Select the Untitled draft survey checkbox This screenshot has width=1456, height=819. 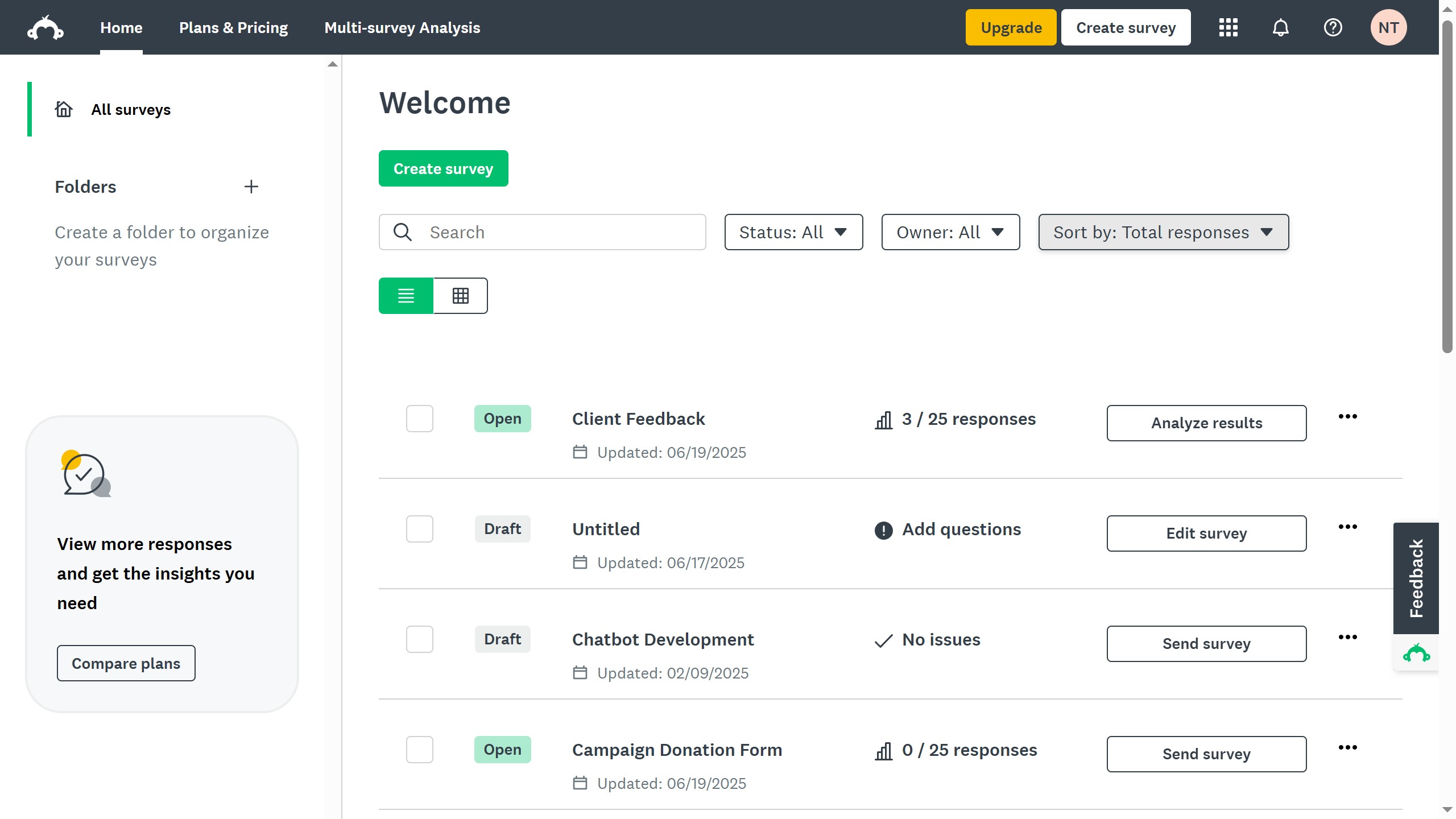coord(419,528)
